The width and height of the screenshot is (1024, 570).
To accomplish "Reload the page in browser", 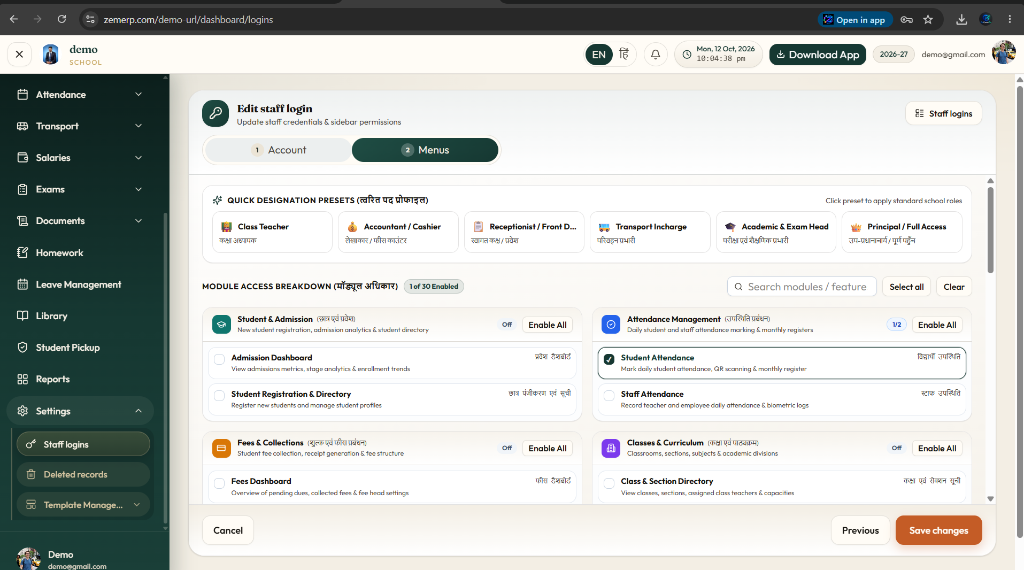I will (x=61, y=19).
